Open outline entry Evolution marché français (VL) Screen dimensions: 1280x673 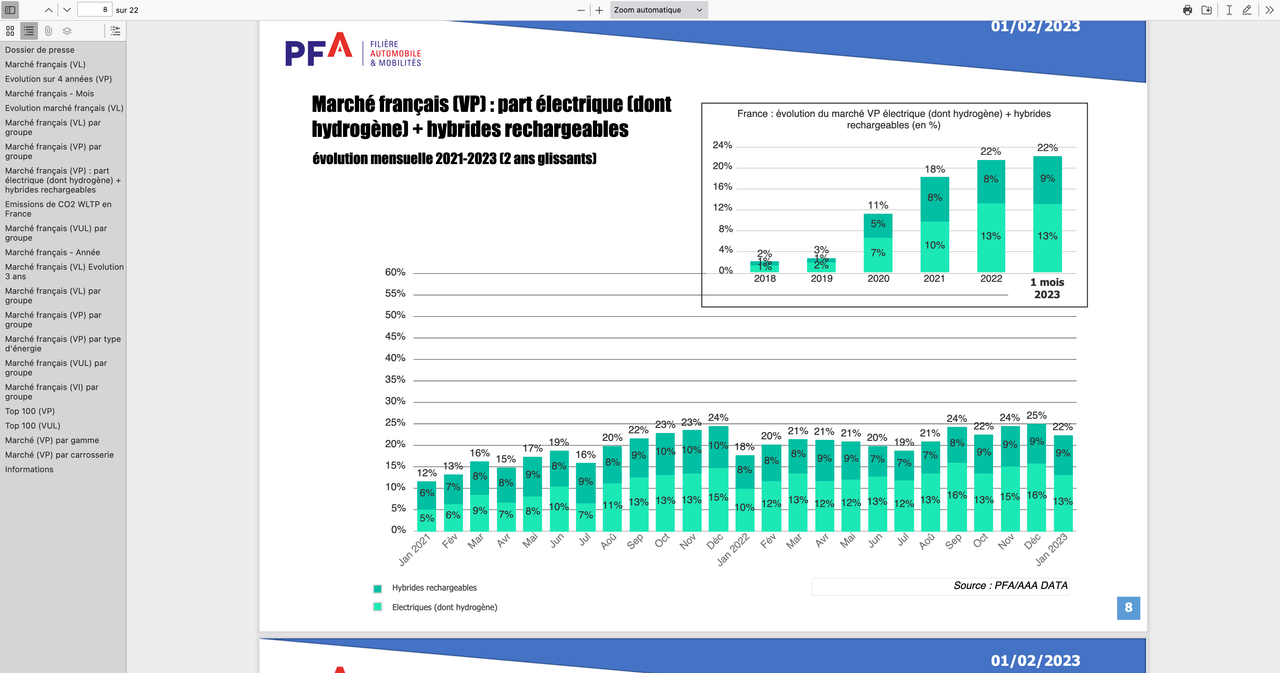click(64, 107)
